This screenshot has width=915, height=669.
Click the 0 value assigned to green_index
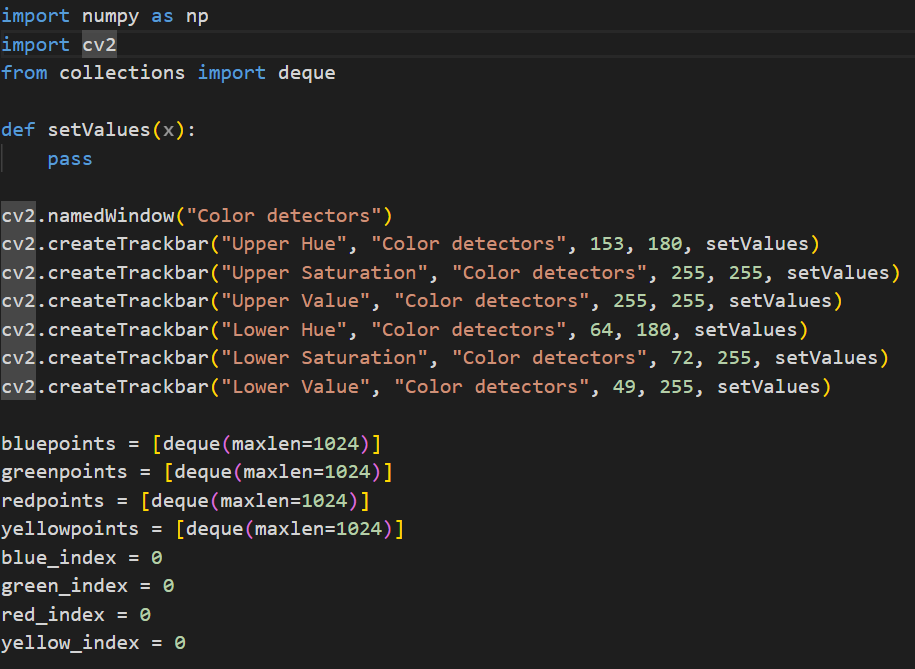tap(168, 586)
